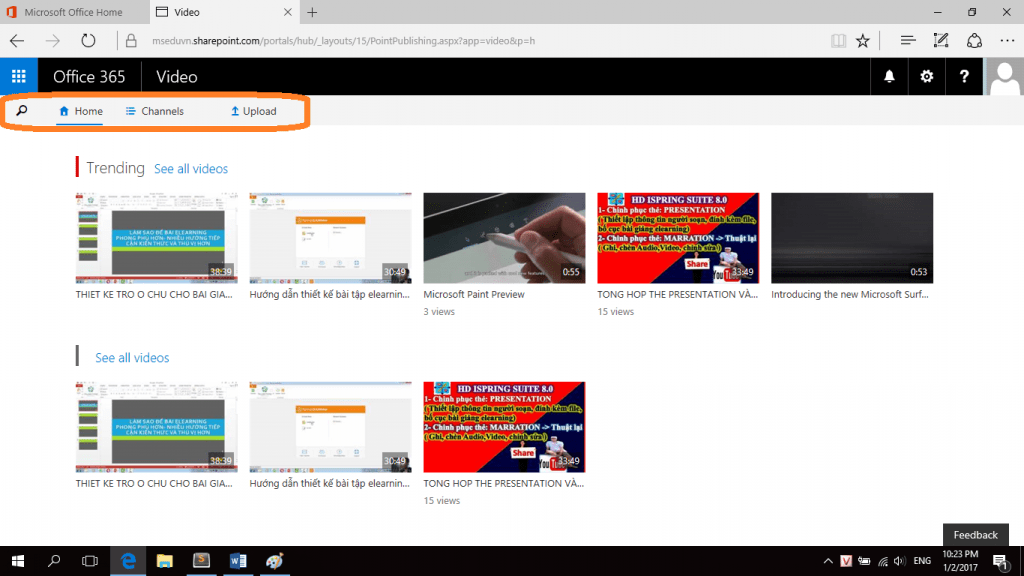Click the Introducing the new Microsoft Surf... title
The height and width of the screenshot is (576, 1024).
(x=850, y=295)
